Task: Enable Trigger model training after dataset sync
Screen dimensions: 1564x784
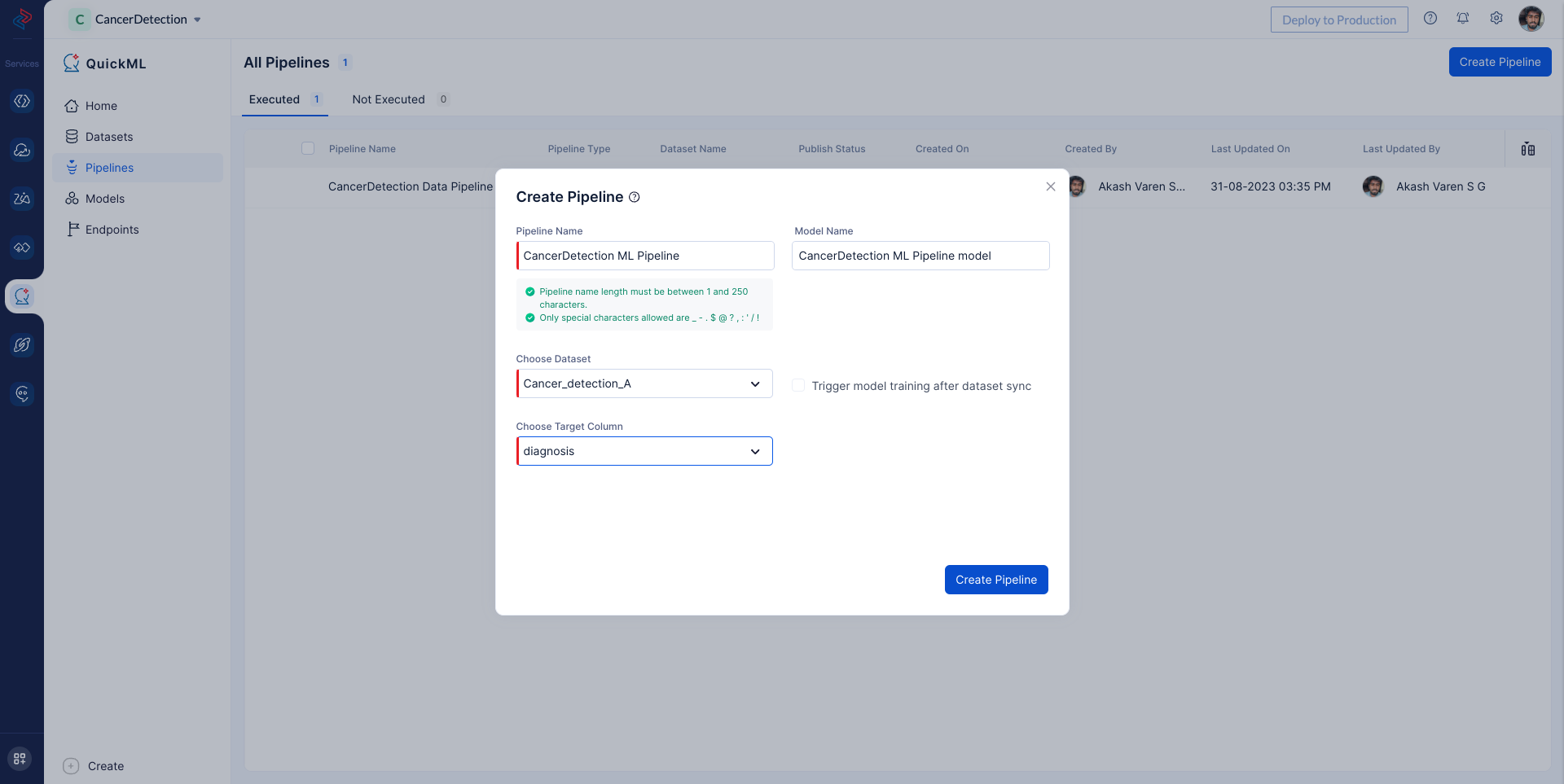Action: point(798,386)
